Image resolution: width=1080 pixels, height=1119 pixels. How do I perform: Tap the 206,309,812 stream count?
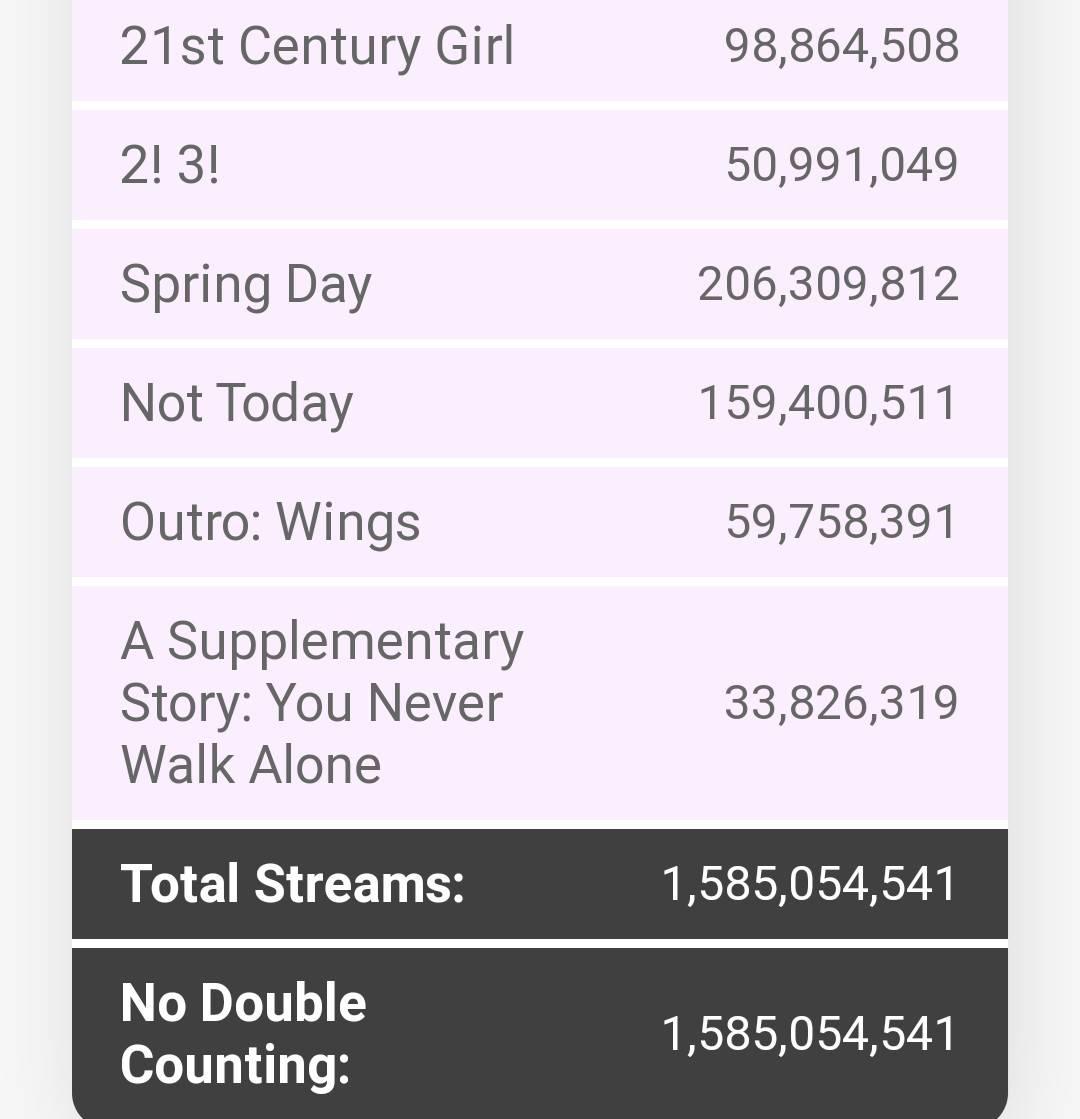click(x=828, y=284)
